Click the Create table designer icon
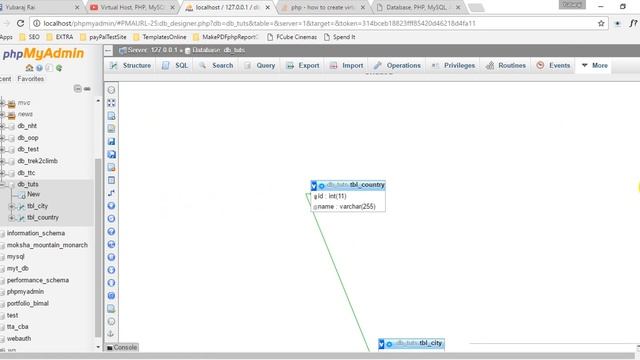This screenshot has height=360, width=640. pos(111,180)
